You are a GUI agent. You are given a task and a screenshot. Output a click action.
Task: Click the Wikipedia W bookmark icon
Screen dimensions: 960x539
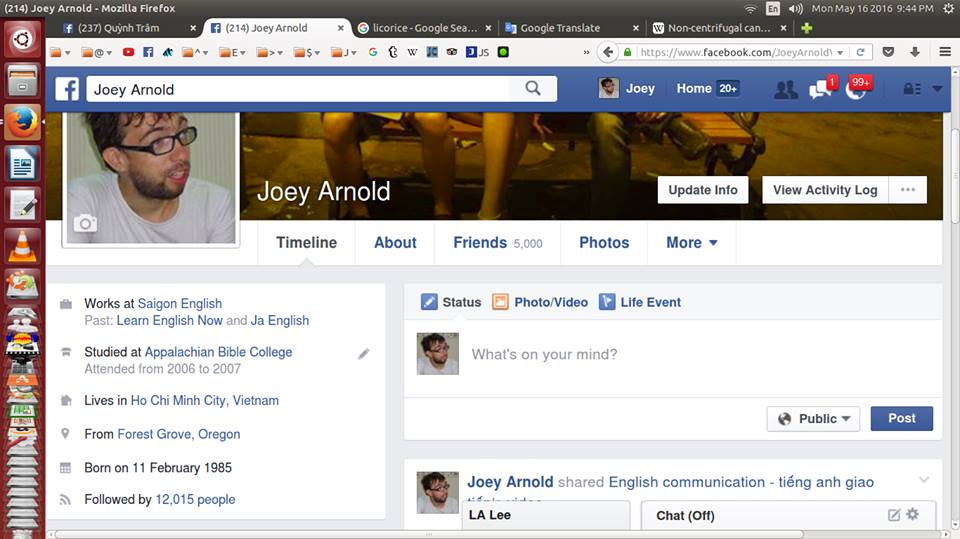coord(412,52)
